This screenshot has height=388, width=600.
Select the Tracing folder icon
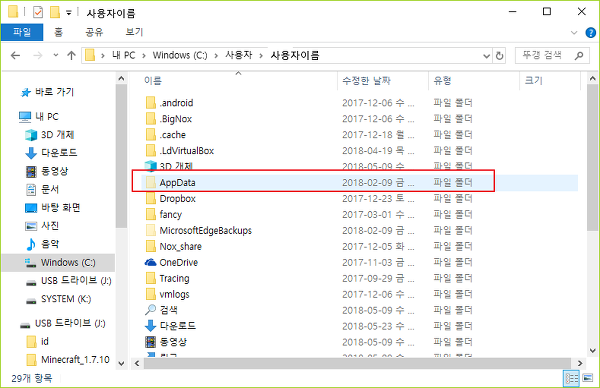(x=151, y=278)
